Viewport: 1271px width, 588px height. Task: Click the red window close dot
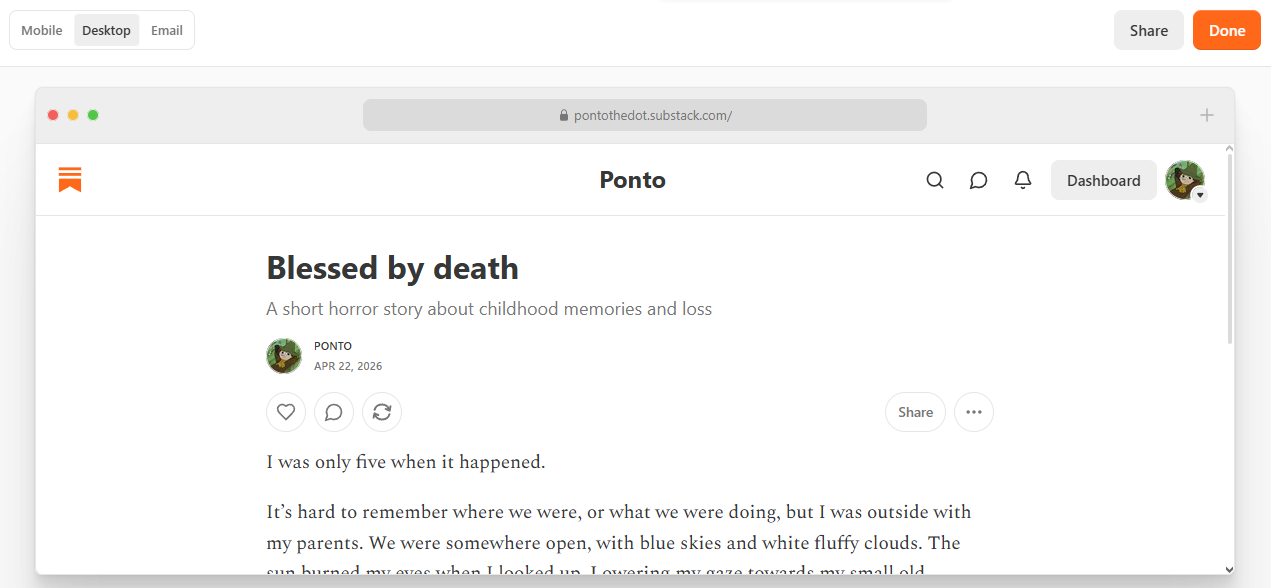pyautogui.click(x=53, y=115)
